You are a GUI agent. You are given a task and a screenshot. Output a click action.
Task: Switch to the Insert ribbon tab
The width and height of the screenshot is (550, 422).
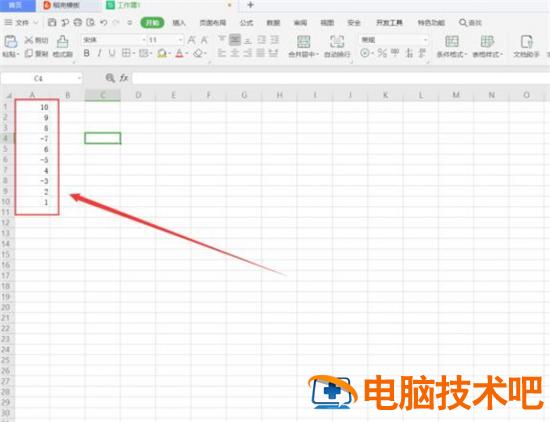click(x=179, y=23)
